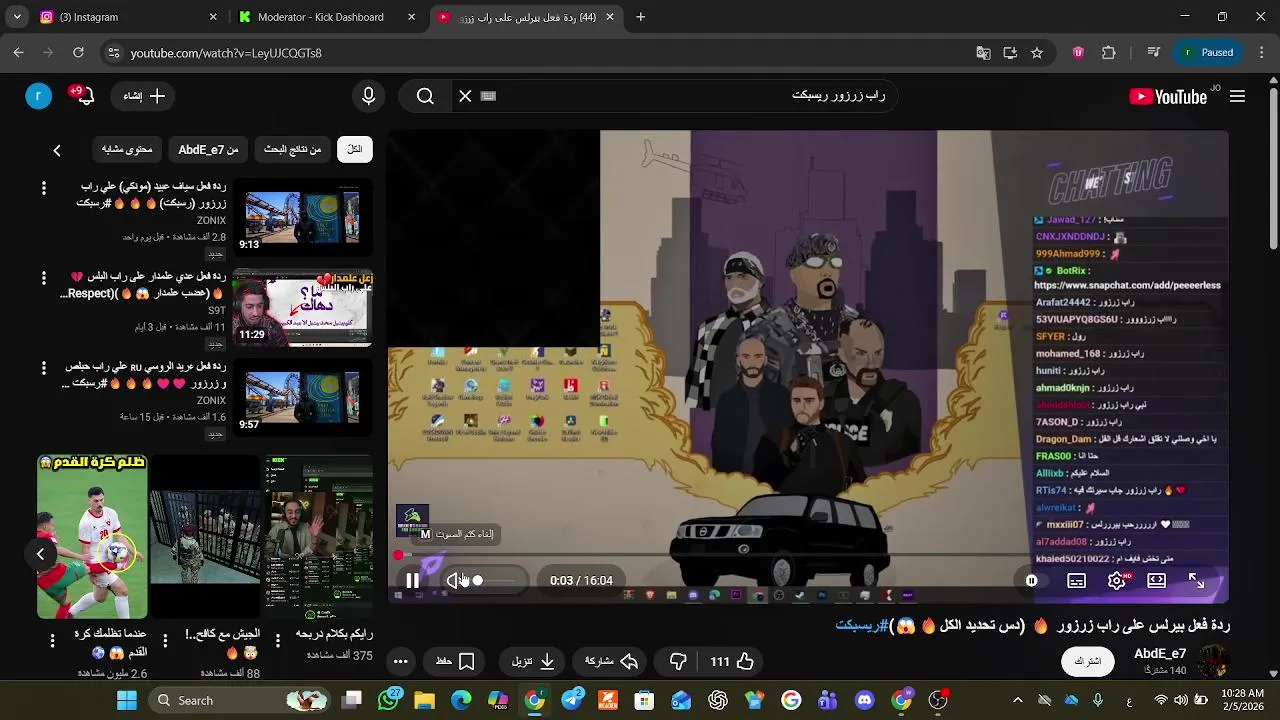Screen dimensions: 1280x720
Task: Open File Explorer from the taskbar
Action: (x=424, y=700)
